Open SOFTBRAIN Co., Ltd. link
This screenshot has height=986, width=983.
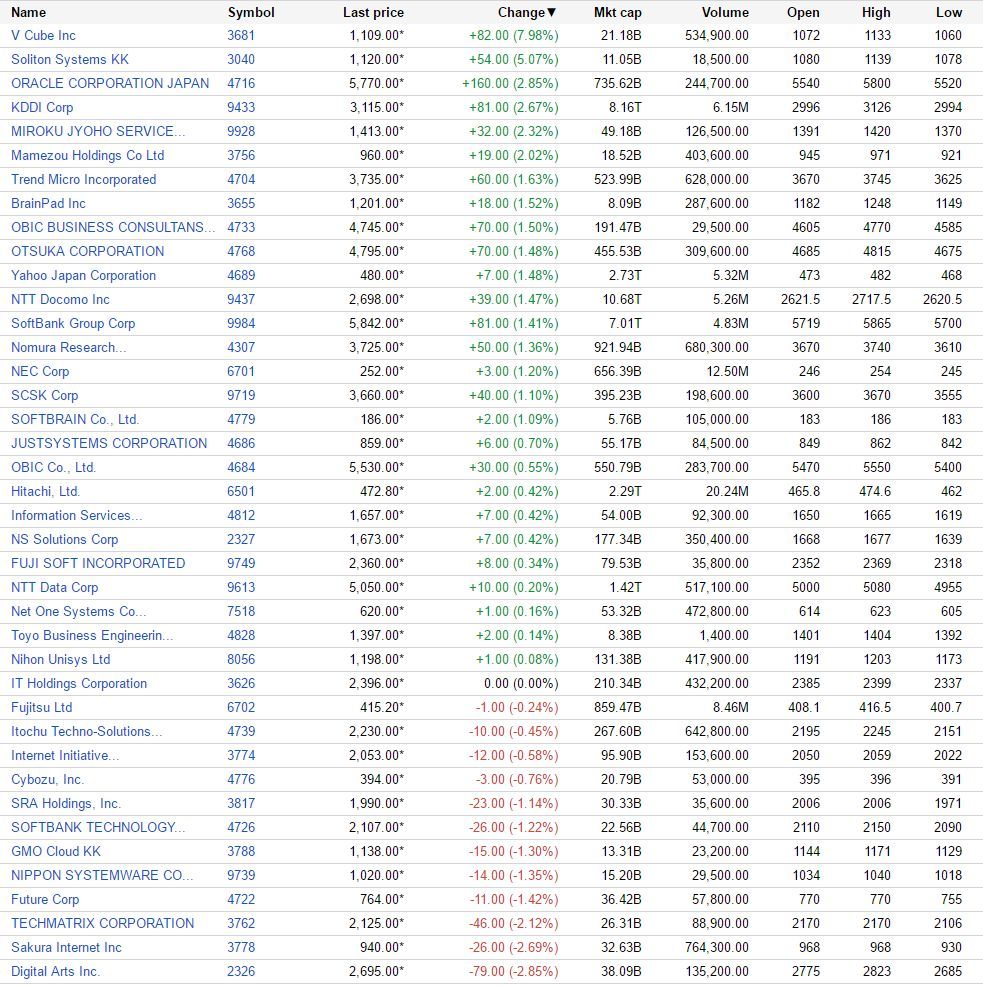click(75, 419)
